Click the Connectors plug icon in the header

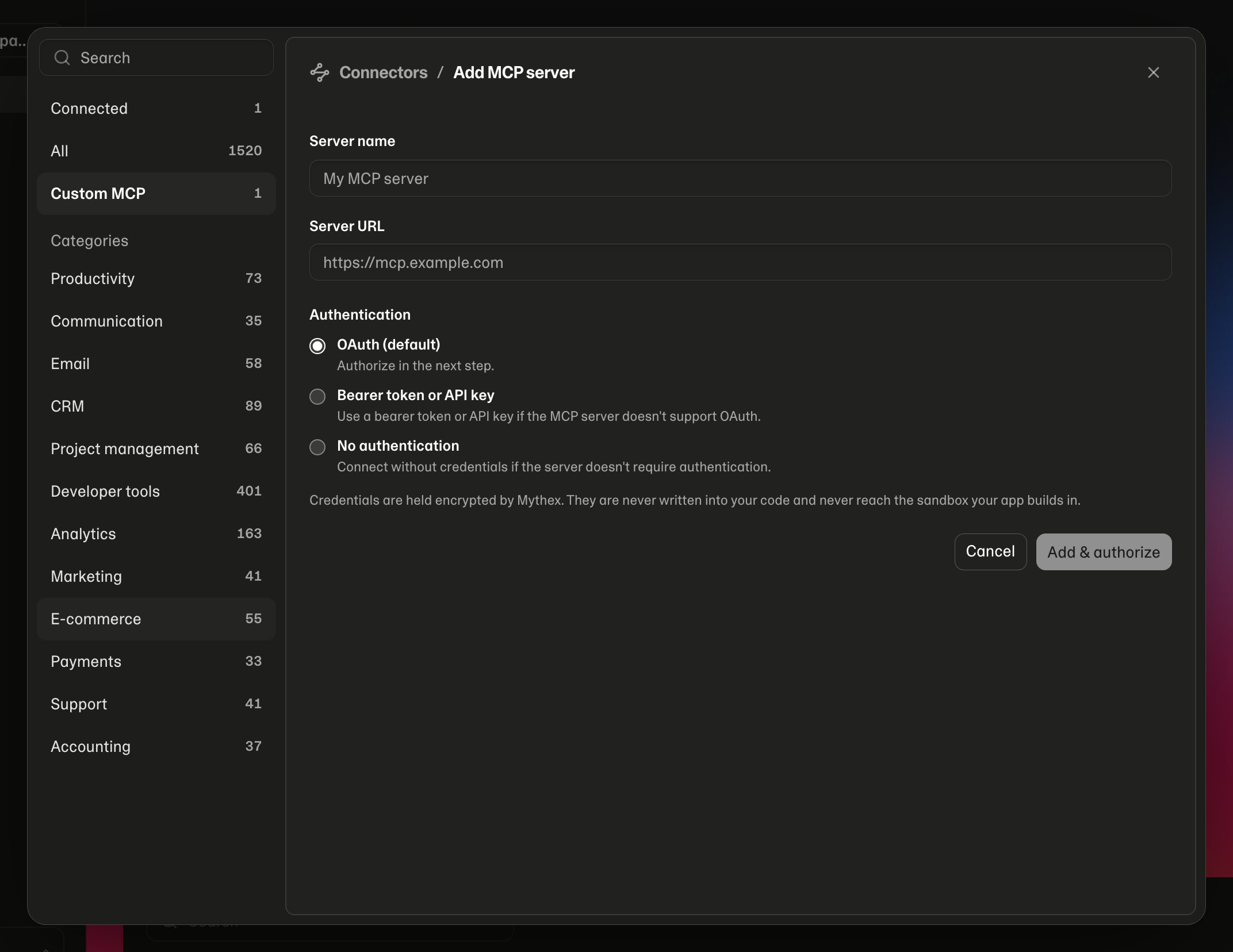(x=320, y=72)
